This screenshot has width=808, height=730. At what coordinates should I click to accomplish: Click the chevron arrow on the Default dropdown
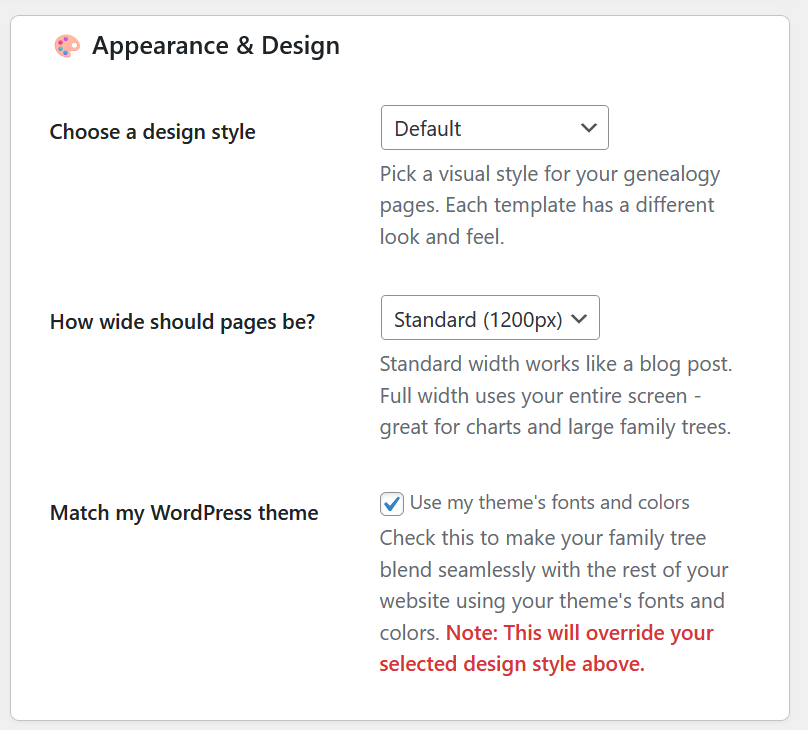point(588,128)
